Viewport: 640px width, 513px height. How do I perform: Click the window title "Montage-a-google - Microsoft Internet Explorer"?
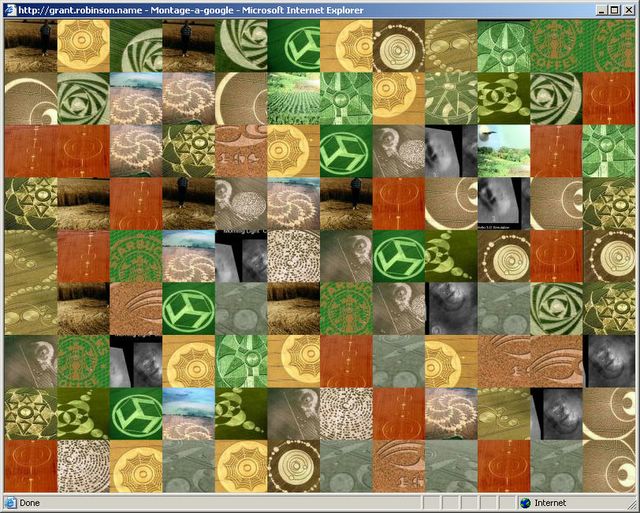(257, 10)
